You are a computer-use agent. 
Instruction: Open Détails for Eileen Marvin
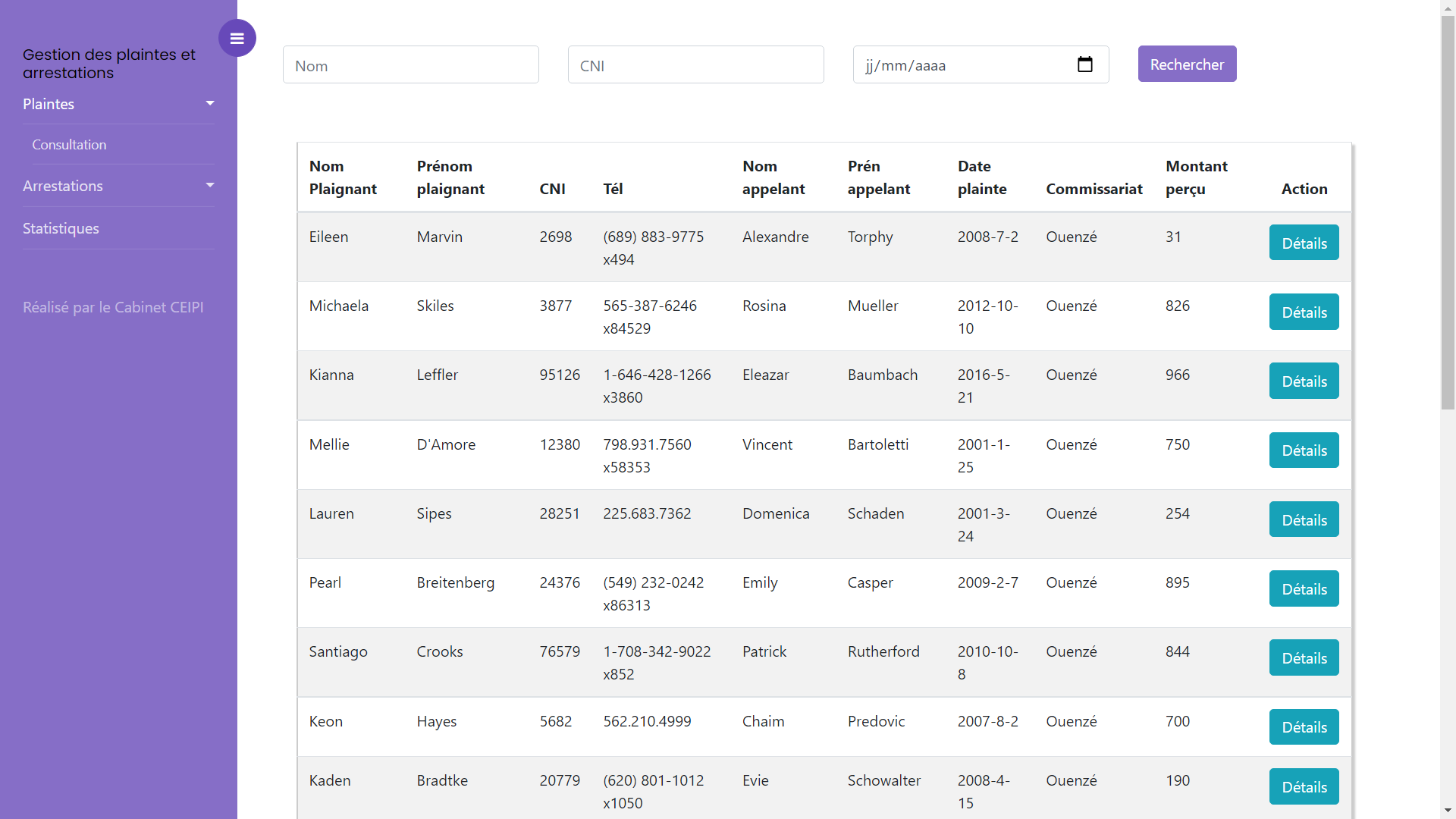[1304, 243]
